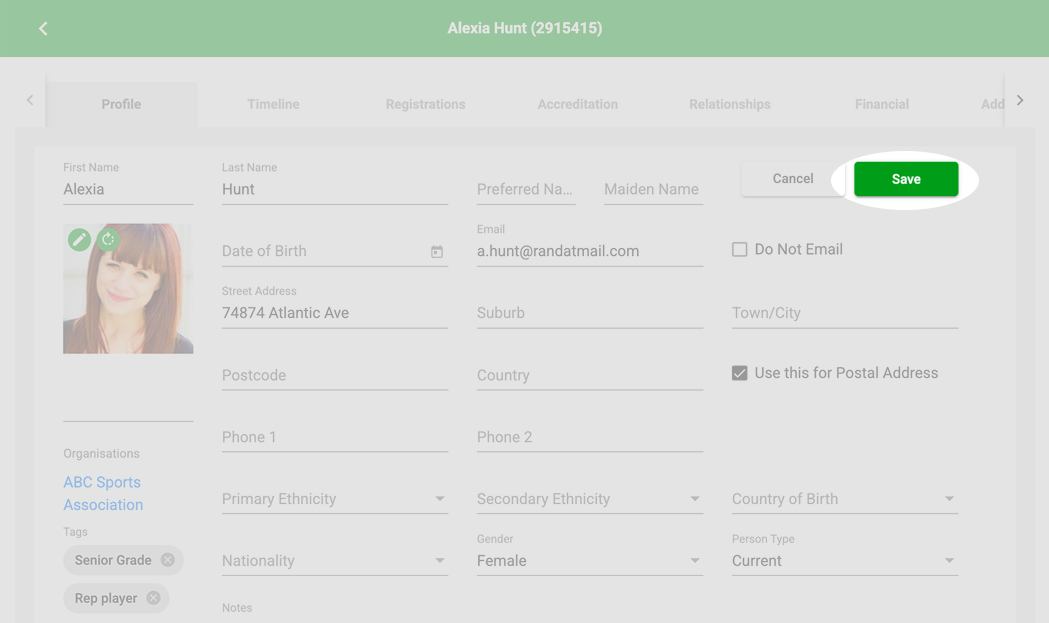This screenshot has width=1049, height=623.
Task: Change the Gender dropdown from Female
Action: (x=589, y=561)
